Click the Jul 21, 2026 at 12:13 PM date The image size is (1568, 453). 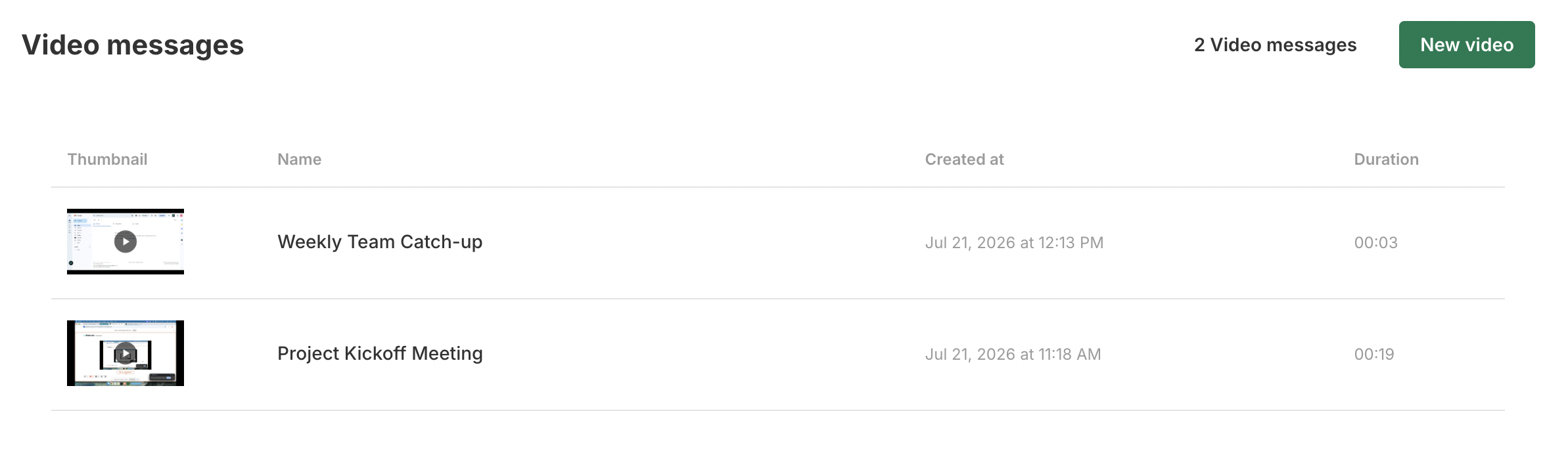1014,243
